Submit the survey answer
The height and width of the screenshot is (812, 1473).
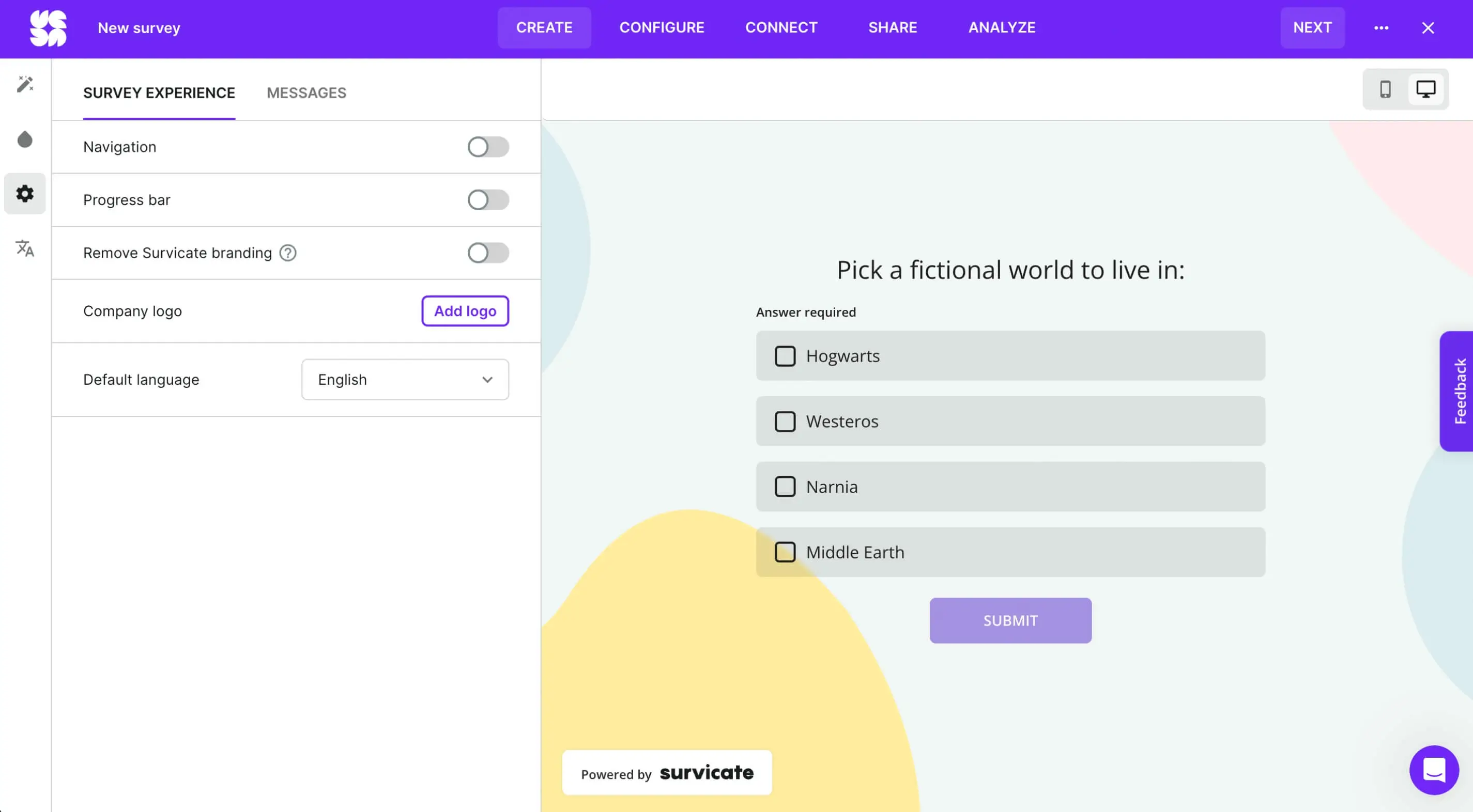point(1010,620)
